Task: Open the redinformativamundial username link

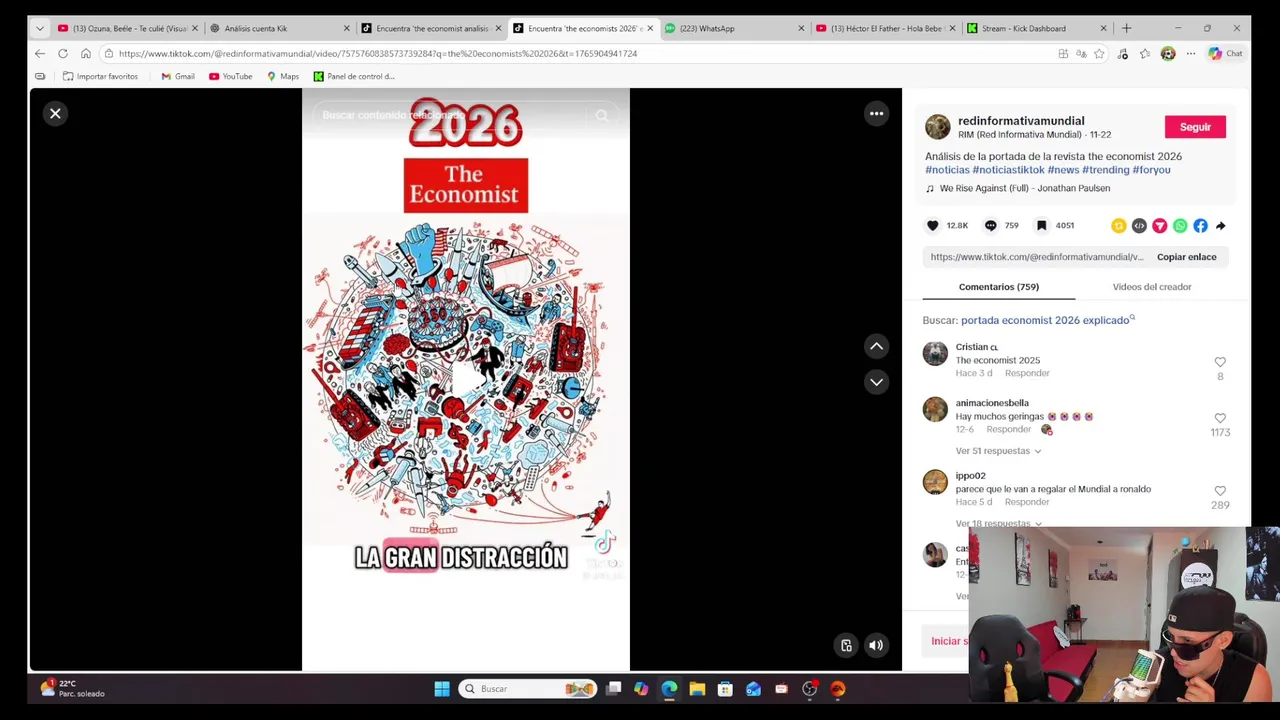Action: (x=1021, y=121)
